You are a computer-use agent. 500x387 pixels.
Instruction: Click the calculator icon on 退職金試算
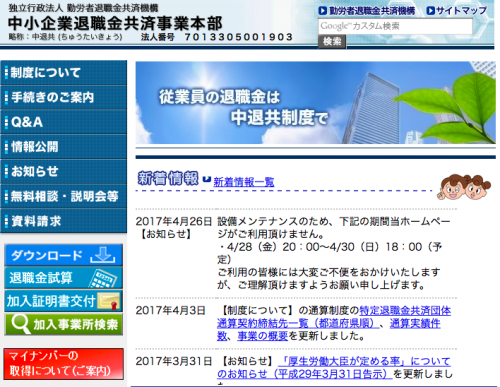(103, 278)
